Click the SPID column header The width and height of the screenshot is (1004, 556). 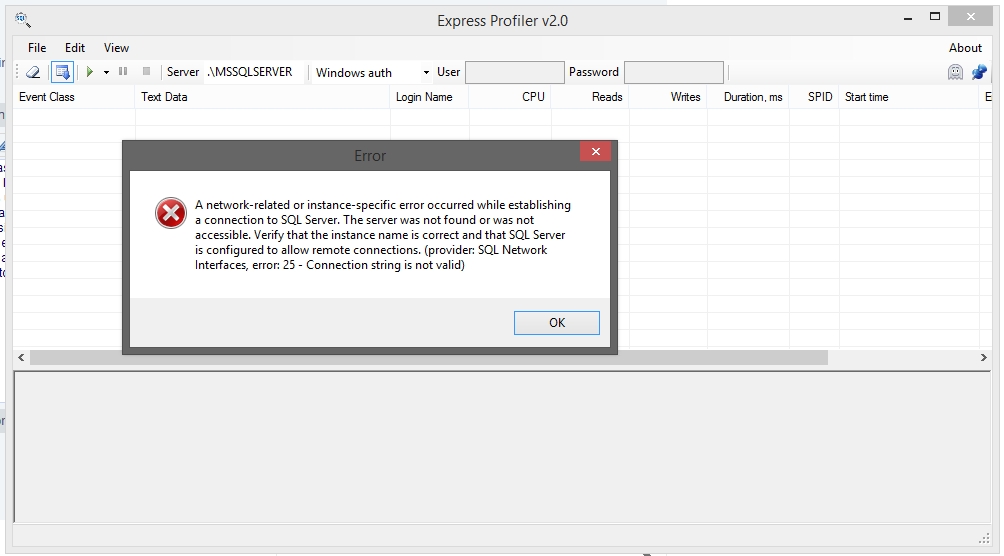[814, 97]
